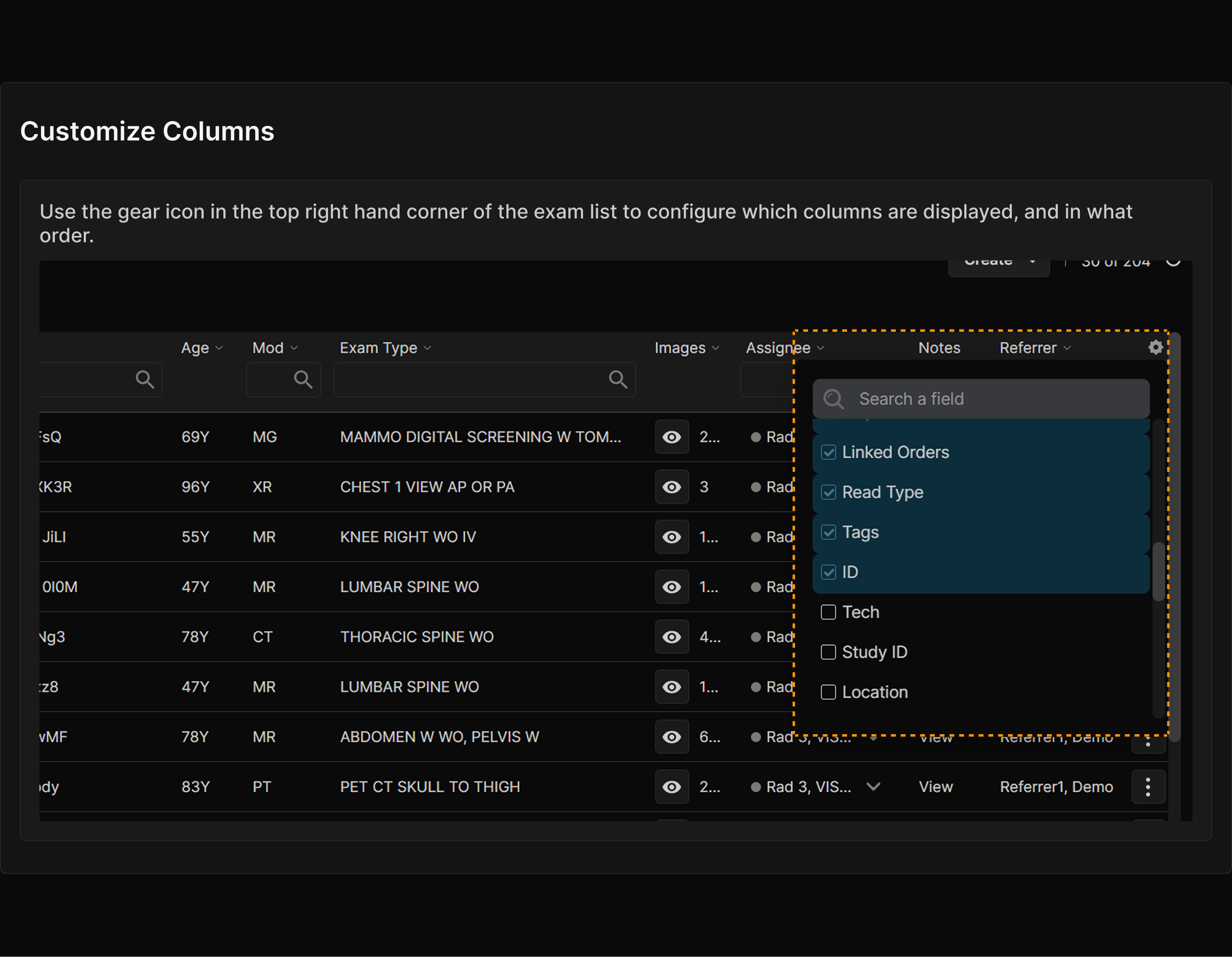Focus the Search a field input

[981, 399]
